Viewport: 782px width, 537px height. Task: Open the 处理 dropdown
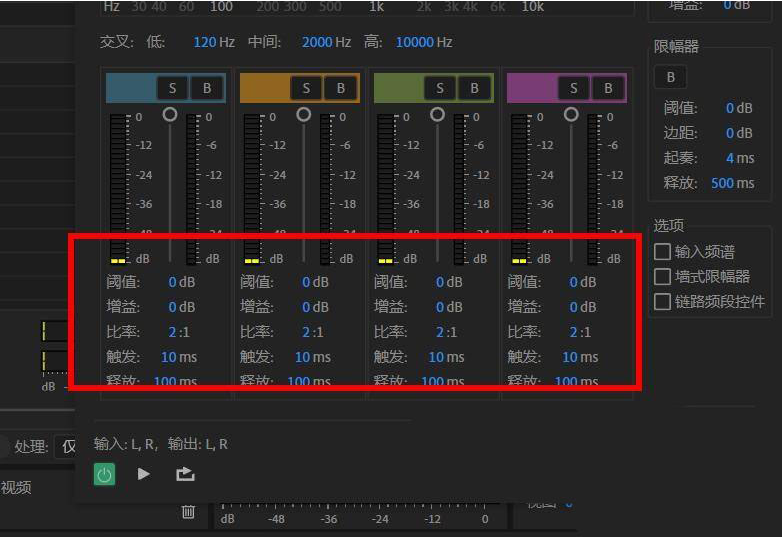click(x=66, y=446)
